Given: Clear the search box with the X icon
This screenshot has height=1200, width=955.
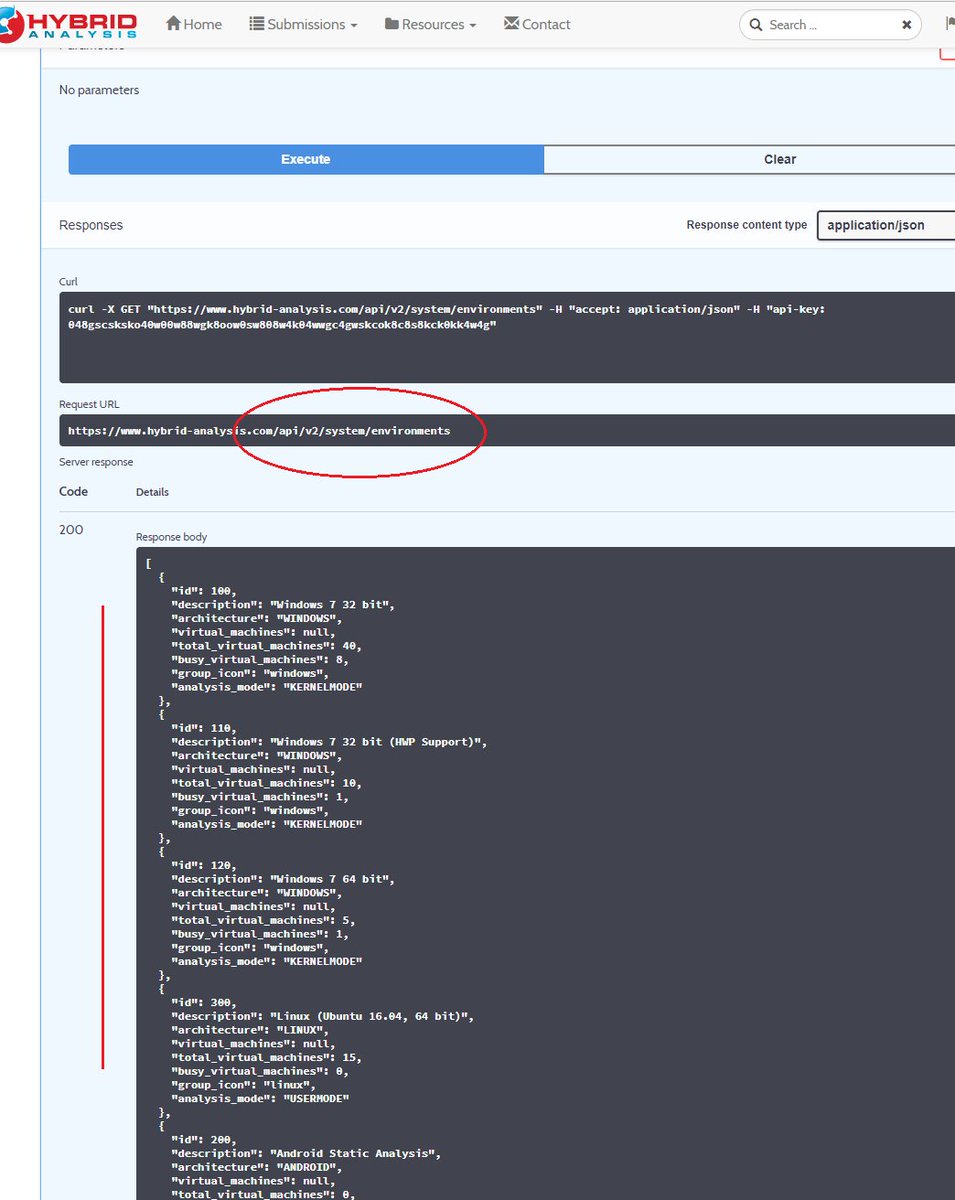Looking at the screenshot, I should click(x=907, y=25).
